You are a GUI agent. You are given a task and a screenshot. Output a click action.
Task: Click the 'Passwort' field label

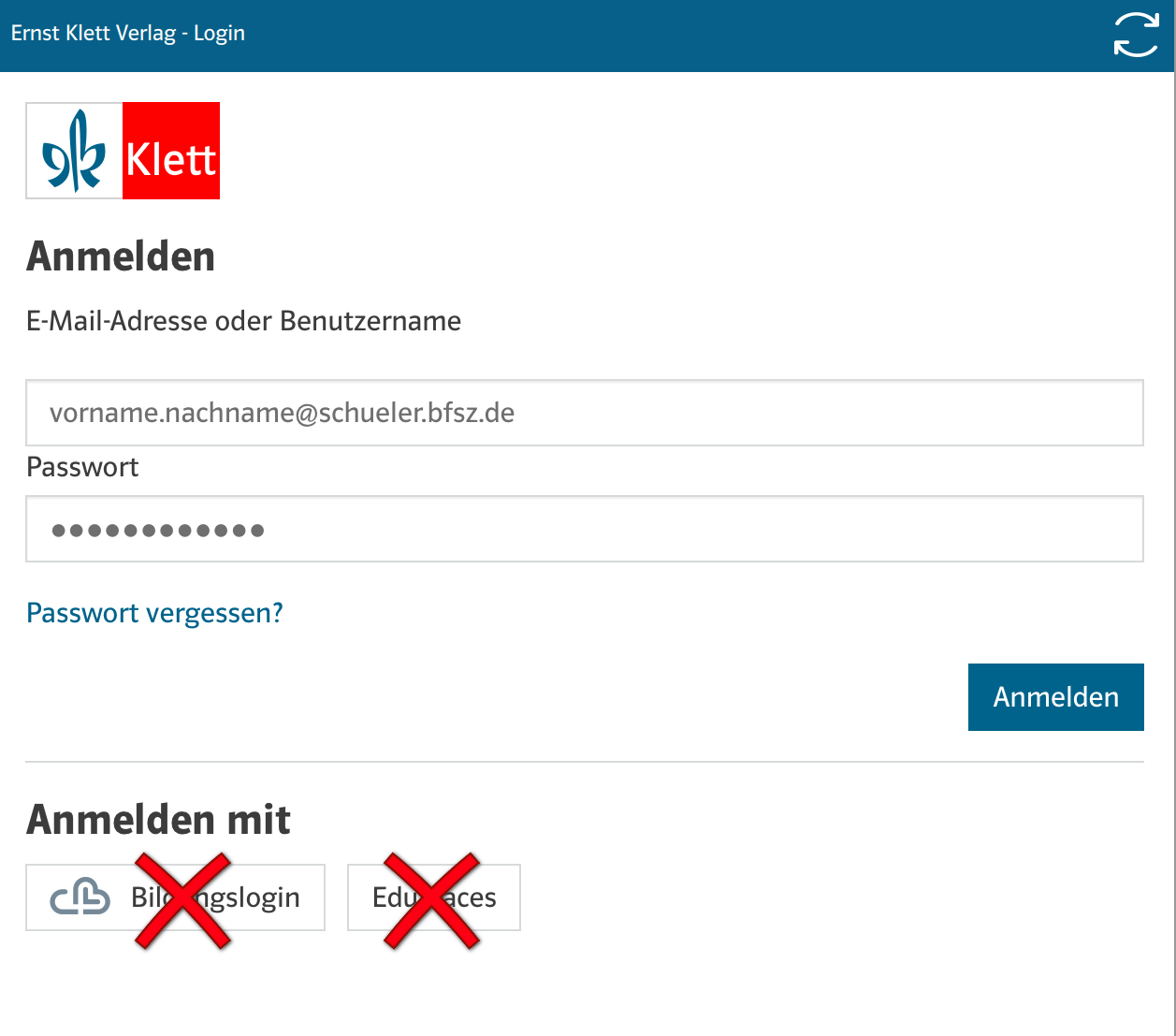[82, 467]
